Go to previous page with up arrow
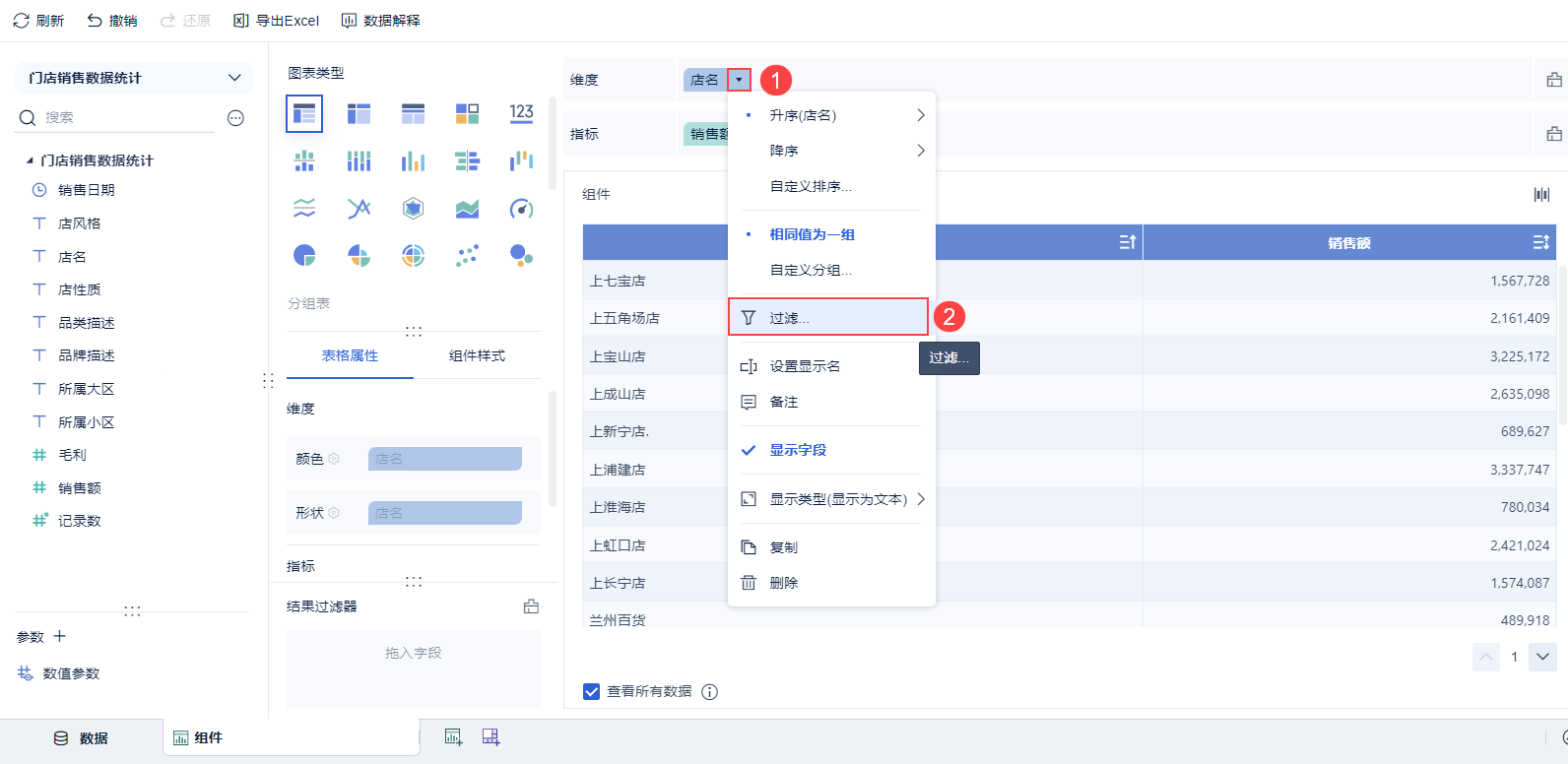The width and height of the screenshot is (1568, 764). [x=1486, y=657]
